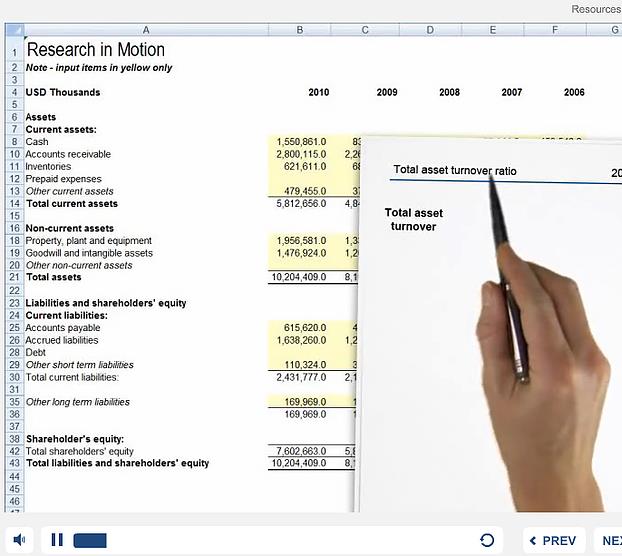Screen dimensions: 622x556
Task: Mute audio with the speaker icon
Action: click(20, 540)
